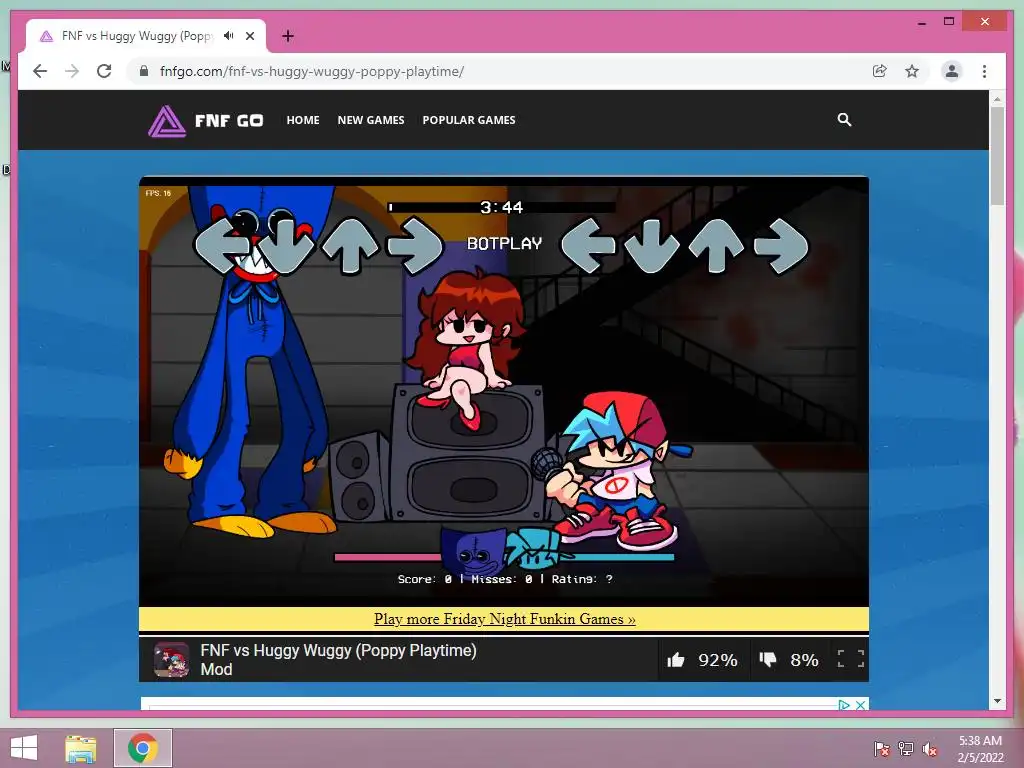Click the scrollbar down arrow
This screenshot has width=1024, height=768.
pyautogui.click(x=997, y=701)
